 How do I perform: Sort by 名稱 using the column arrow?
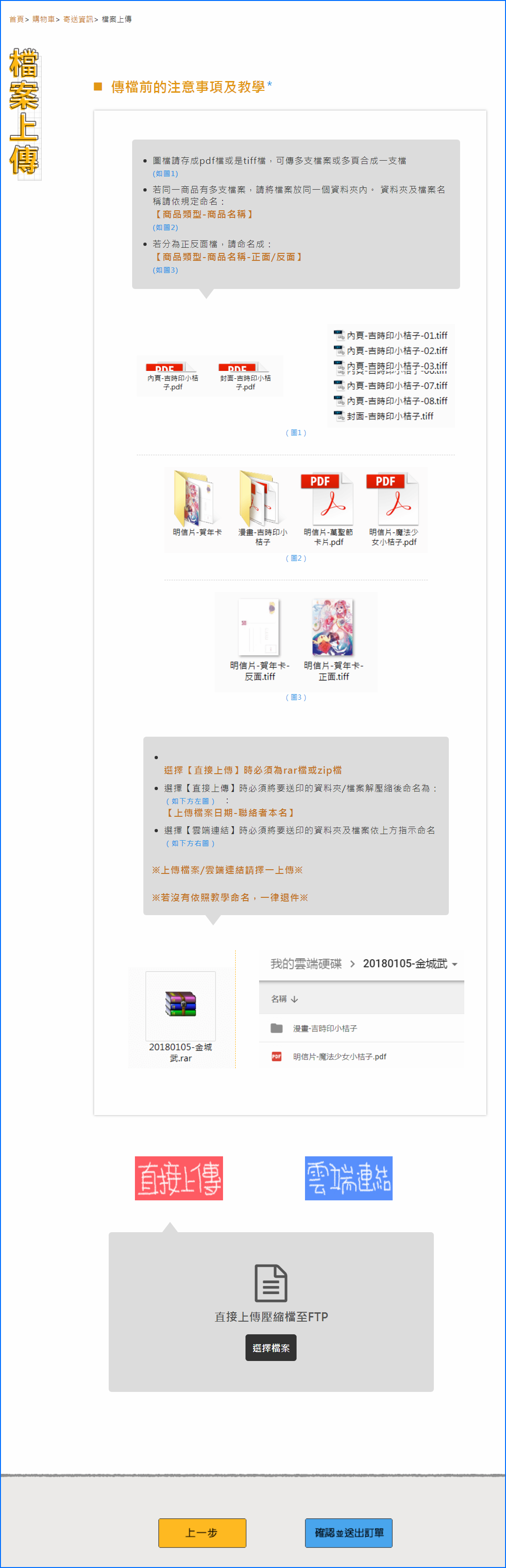click(x=295, y=999)
